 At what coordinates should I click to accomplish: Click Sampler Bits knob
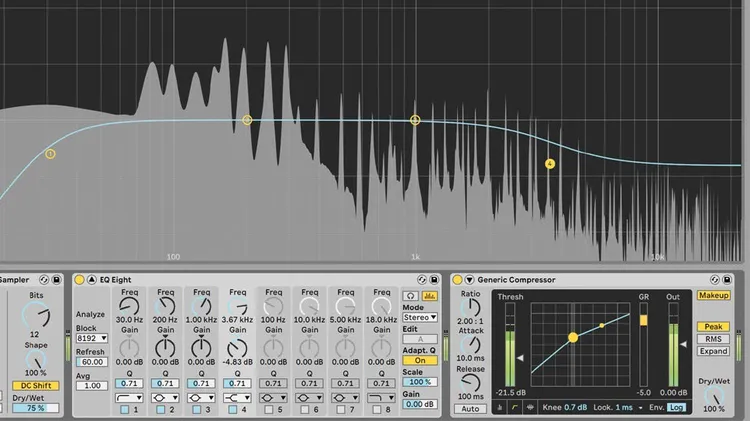coord(36,315)
